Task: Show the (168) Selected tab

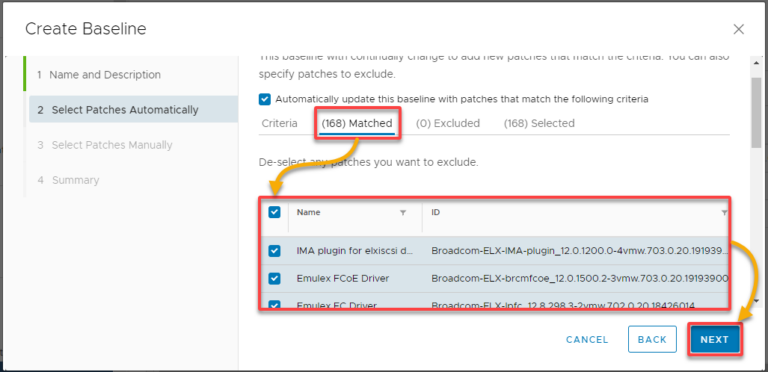Action: click(539, 123)
